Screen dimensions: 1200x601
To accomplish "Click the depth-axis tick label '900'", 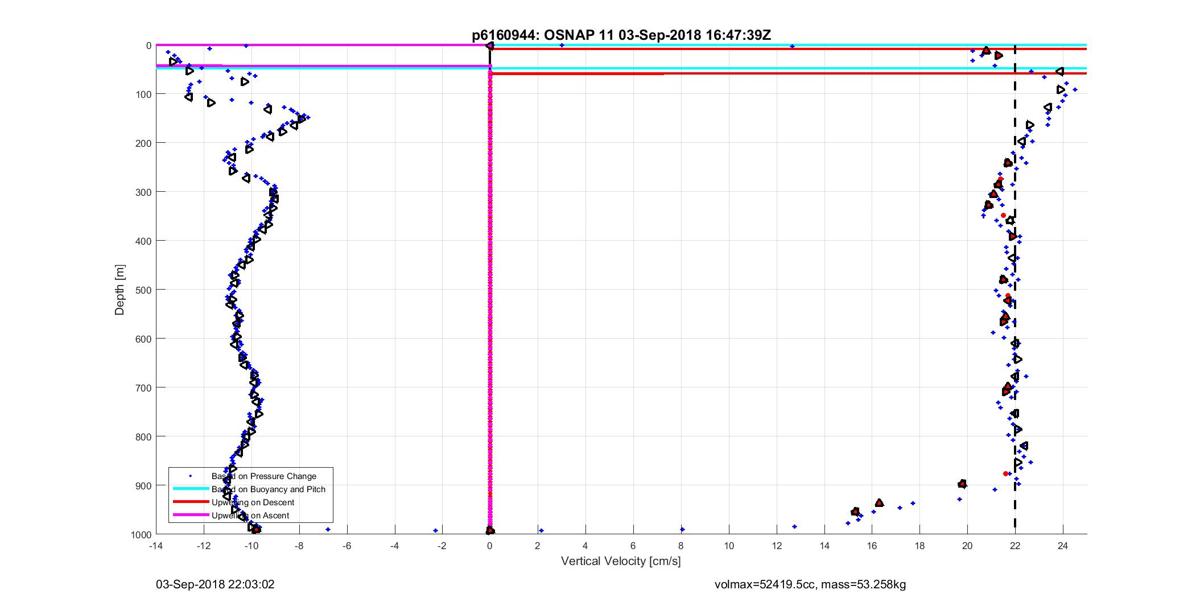I will (x=142, y=486).
